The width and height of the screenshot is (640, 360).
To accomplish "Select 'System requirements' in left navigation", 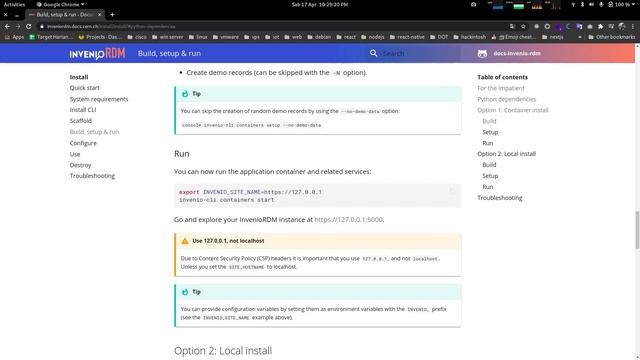I will click(x=99, y=99).
